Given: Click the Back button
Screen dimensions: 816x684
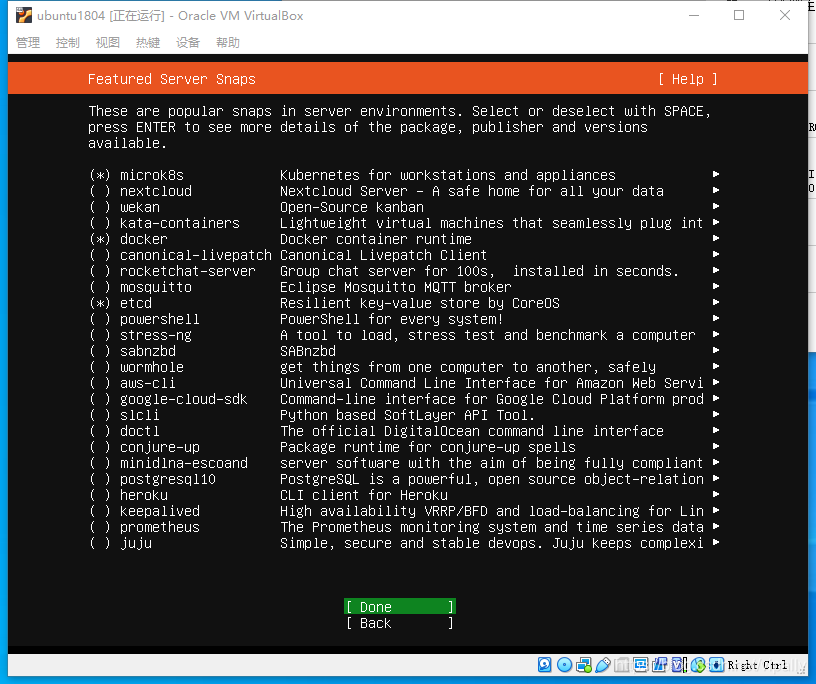Looking at the screenshot, I should click(400, 623).
